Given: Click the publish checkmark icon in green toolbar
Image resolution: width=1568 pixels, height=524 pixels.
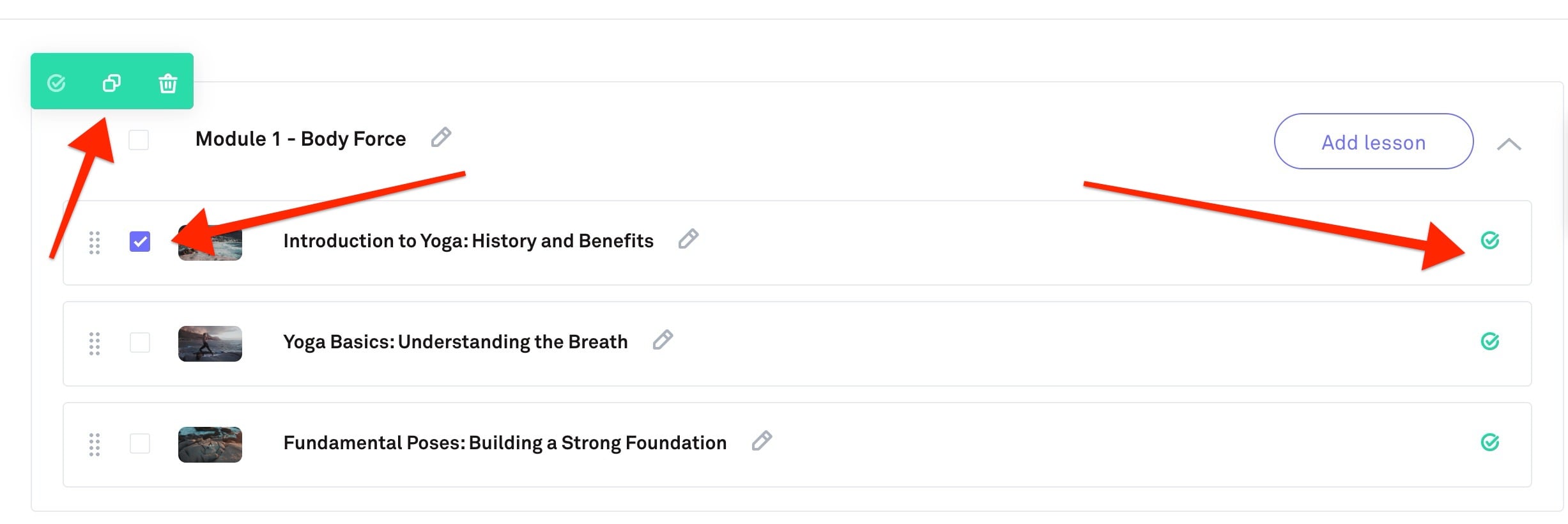Looking at the screenshot, I should pyautogui.click(x=56, y=83).
